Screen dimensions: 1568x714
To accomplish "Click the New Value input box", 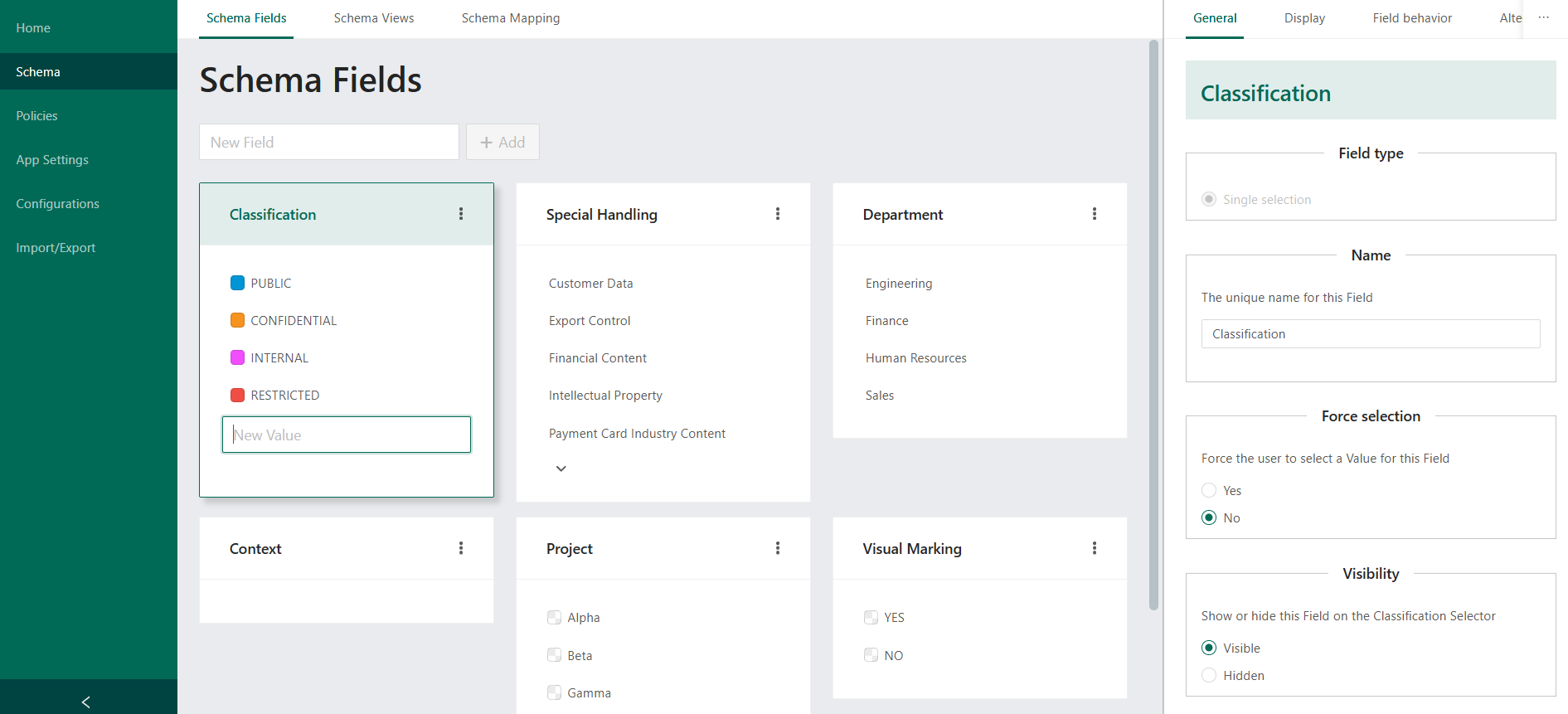I will pyautogui.click(x=347, y=435).
